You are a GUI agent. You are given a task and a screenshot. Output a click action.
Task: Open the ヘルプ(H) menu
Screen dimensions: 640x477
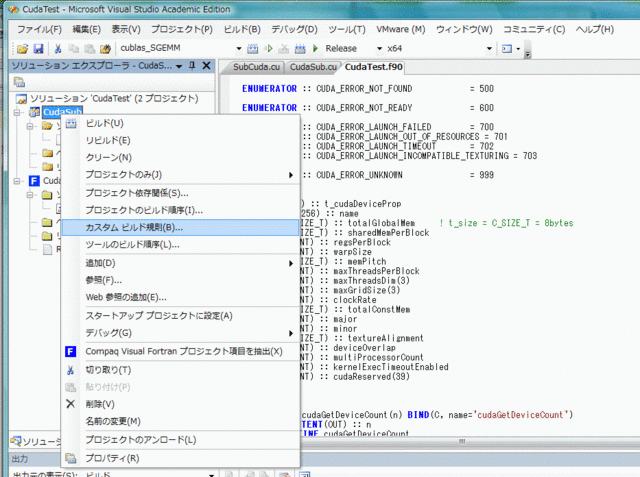coord(595,29)
